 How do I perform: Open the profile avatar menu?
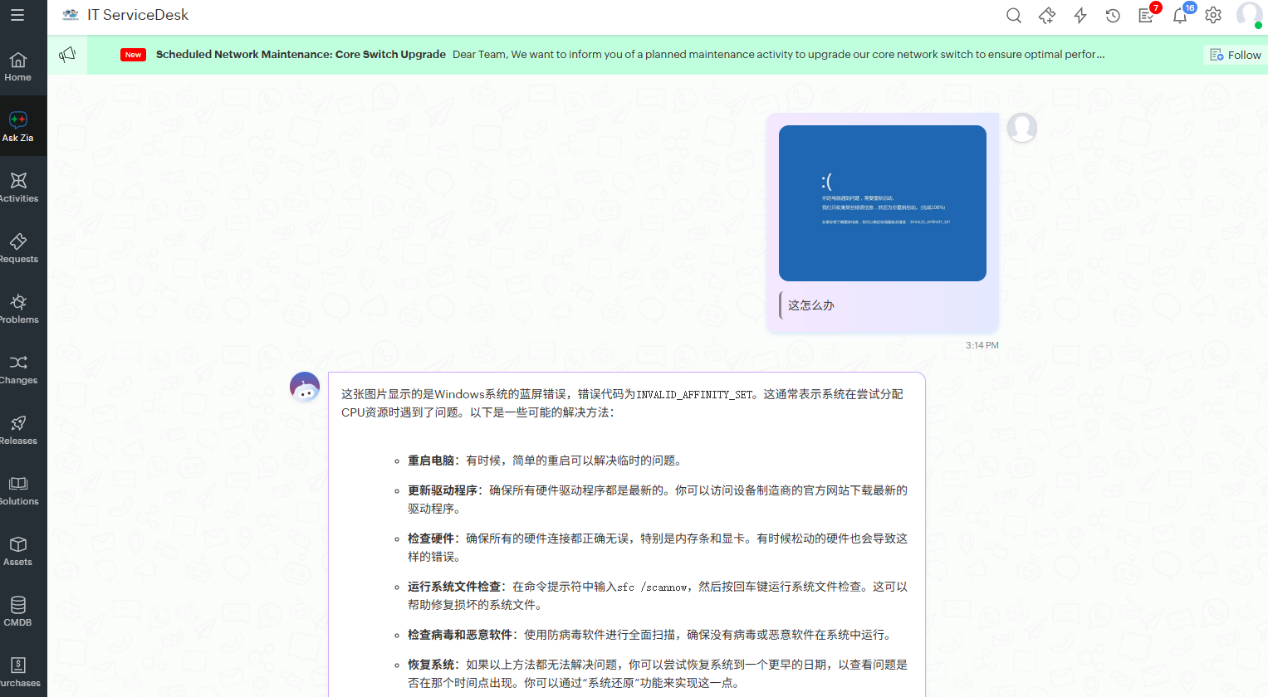coord(1249,15)
